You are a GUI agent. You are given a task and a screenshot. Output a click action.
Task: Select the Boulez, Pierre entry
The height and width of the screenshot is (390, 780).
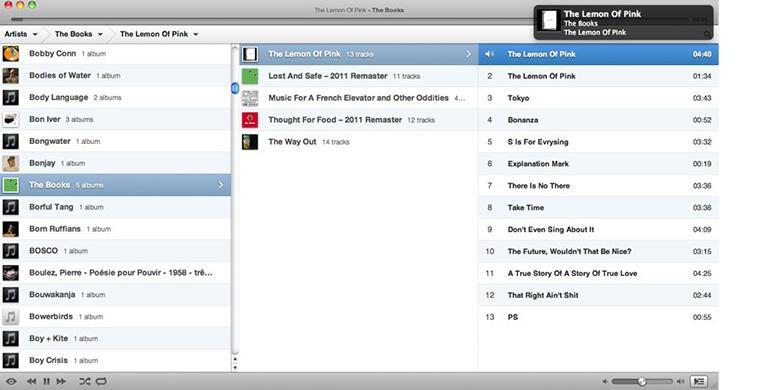point(115,273)
